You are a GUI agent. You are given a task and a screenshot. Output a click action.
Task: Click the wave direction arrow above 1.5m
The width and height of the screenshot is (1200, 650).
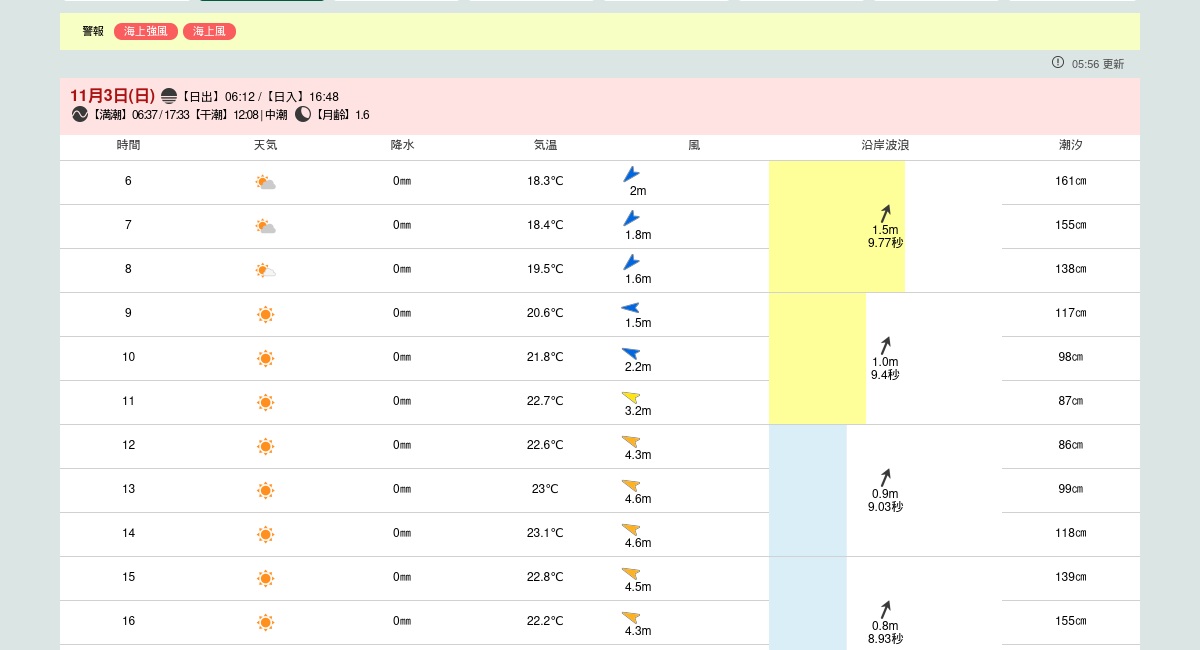pyautogui.click(x=885, y=213)
